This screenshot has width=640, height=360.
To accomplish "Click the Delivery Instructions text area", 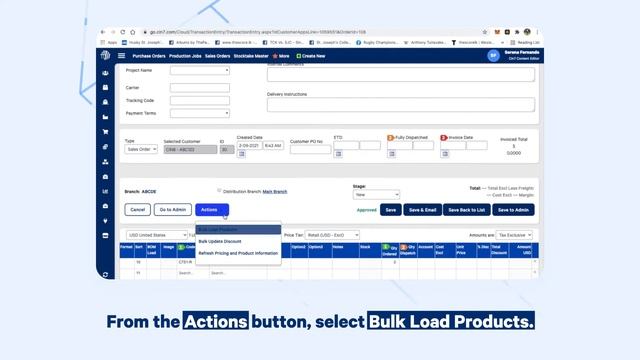I will [x=401, y=104].
